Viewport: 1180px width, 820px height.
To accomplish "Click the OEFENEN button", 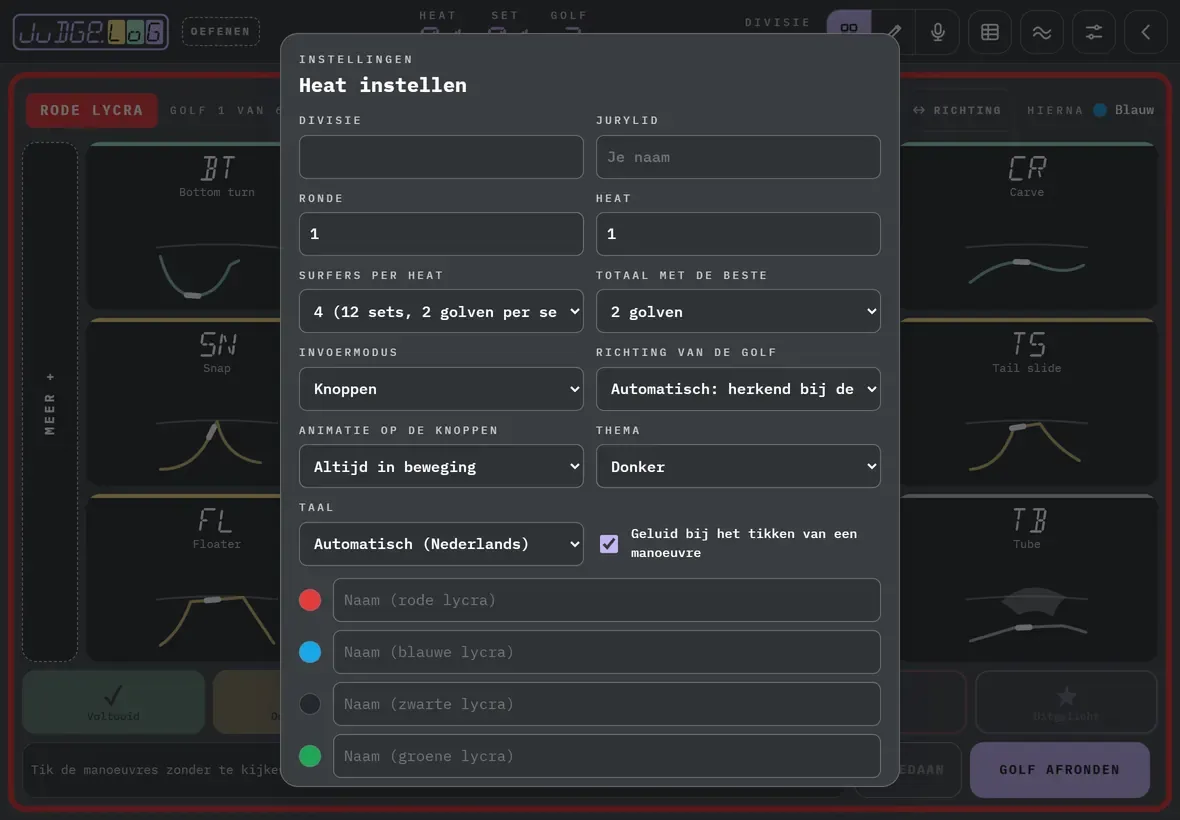I will click(x=220, y=32).
